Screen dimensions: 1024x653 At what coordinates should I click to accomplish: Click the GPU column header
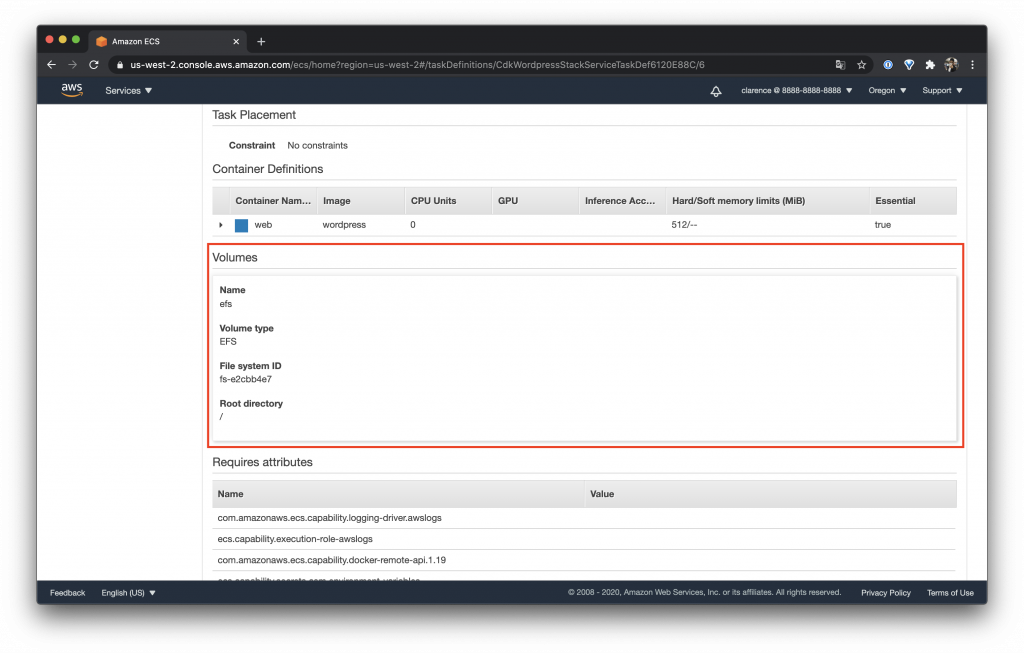tap(535, 201)
